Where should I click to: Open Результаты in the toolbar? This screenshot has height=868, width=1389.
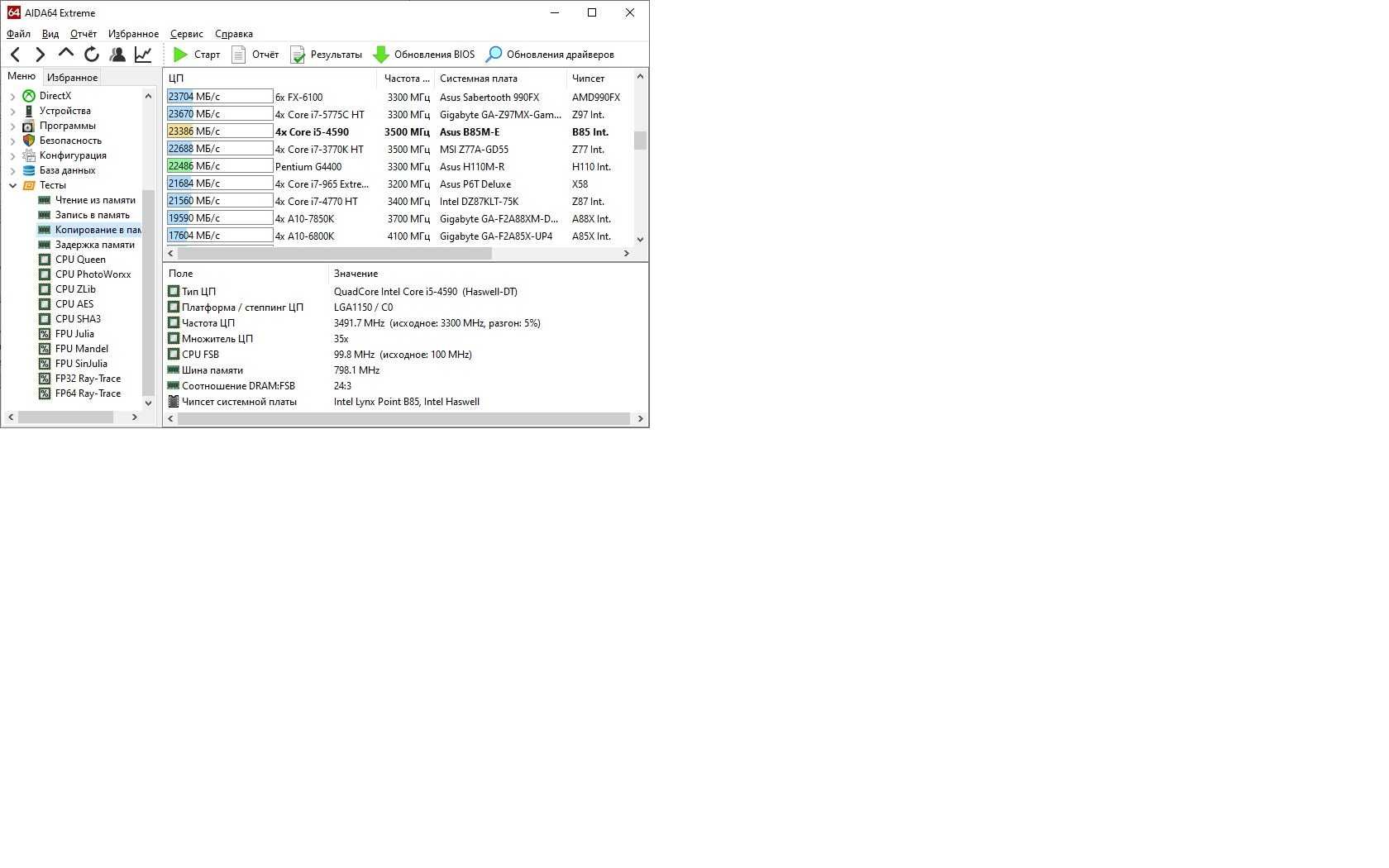[x=326, y=55]
